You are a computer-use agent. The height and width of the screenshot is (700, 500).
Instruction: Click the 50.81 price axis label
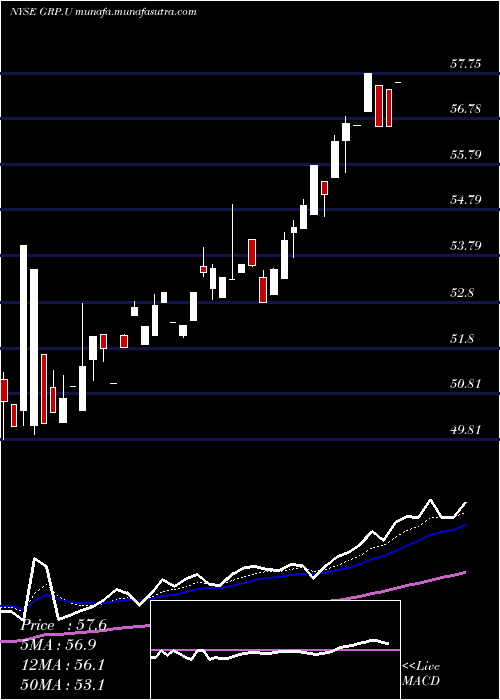click(x=465, y=383)
